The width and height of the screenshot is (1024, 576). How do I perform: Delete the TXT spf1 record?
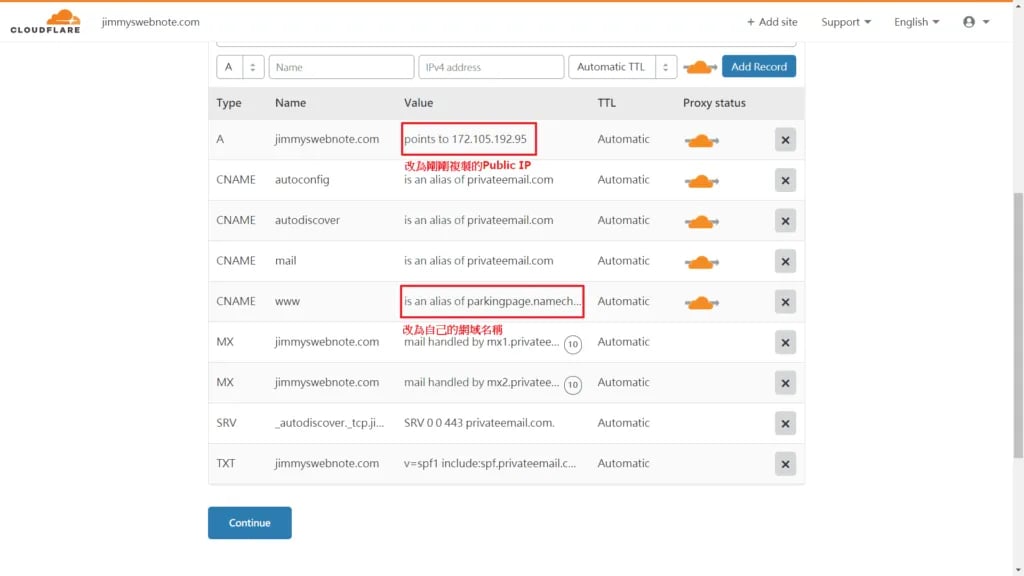click(785, 464)
